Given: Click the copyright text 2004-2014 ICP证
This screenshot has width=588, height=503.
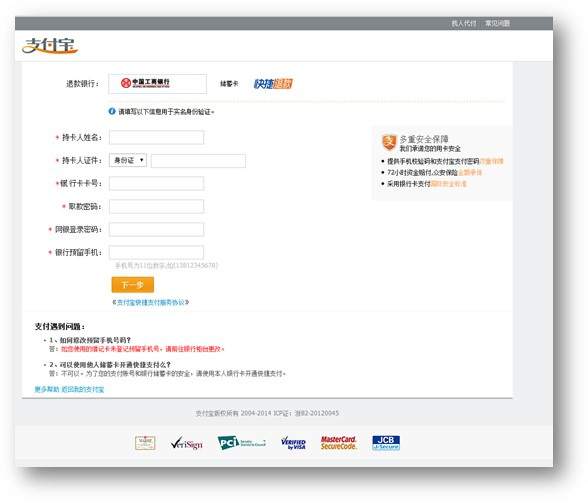Looking at the screenshot, I should tap(267, 413).
